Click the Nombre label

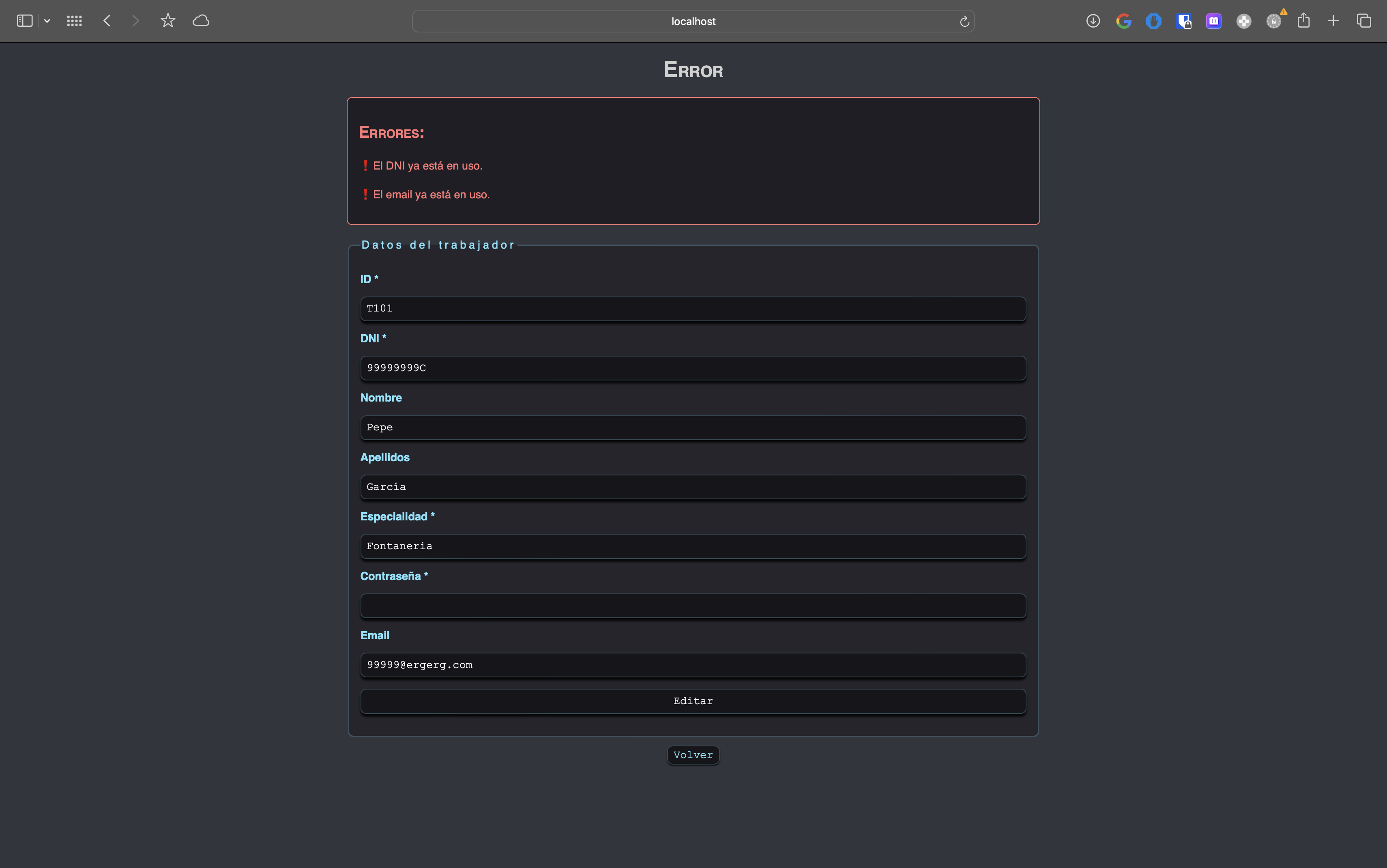tap(381, 398)
